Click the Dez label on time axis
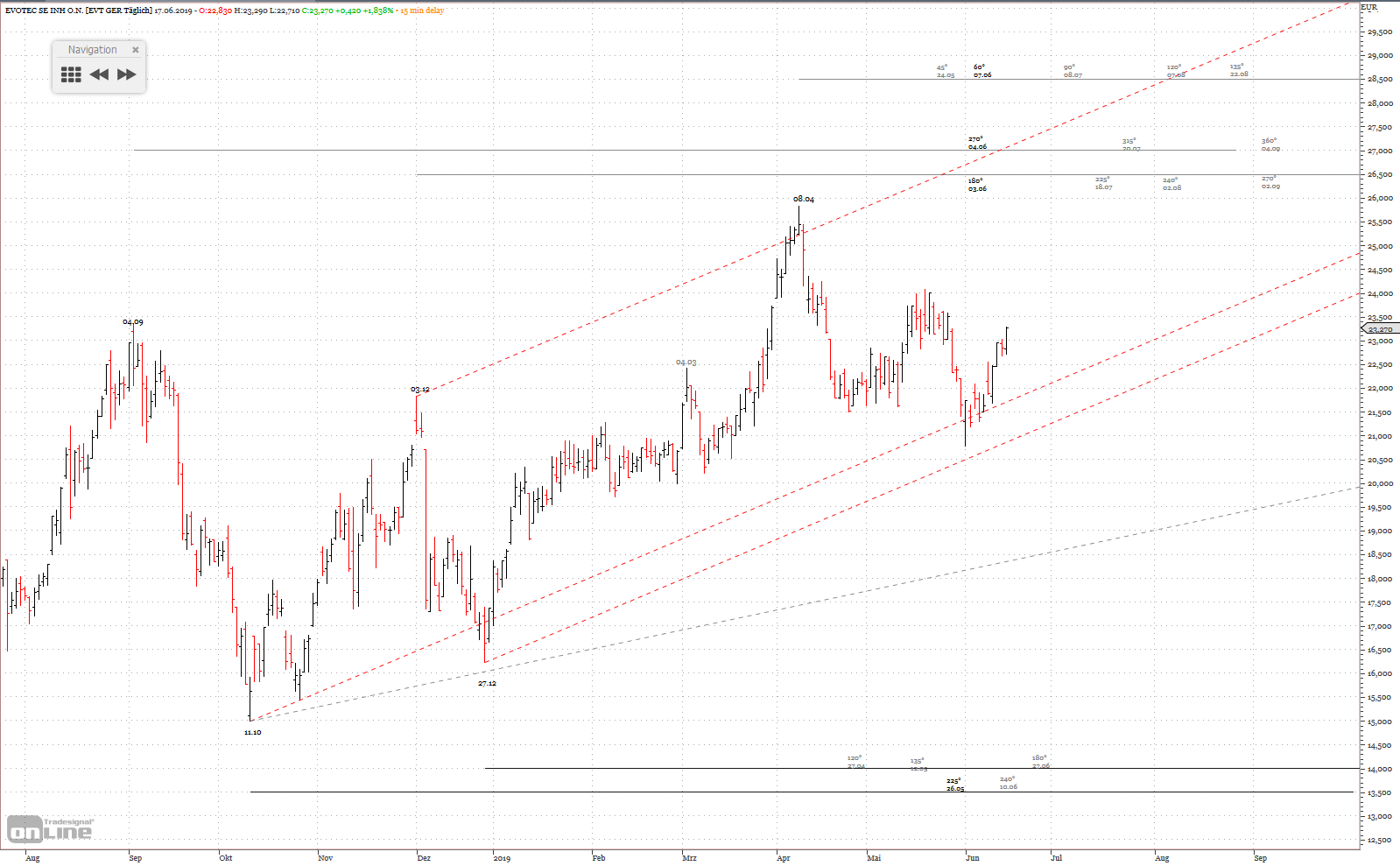 [x=424, y=858]
